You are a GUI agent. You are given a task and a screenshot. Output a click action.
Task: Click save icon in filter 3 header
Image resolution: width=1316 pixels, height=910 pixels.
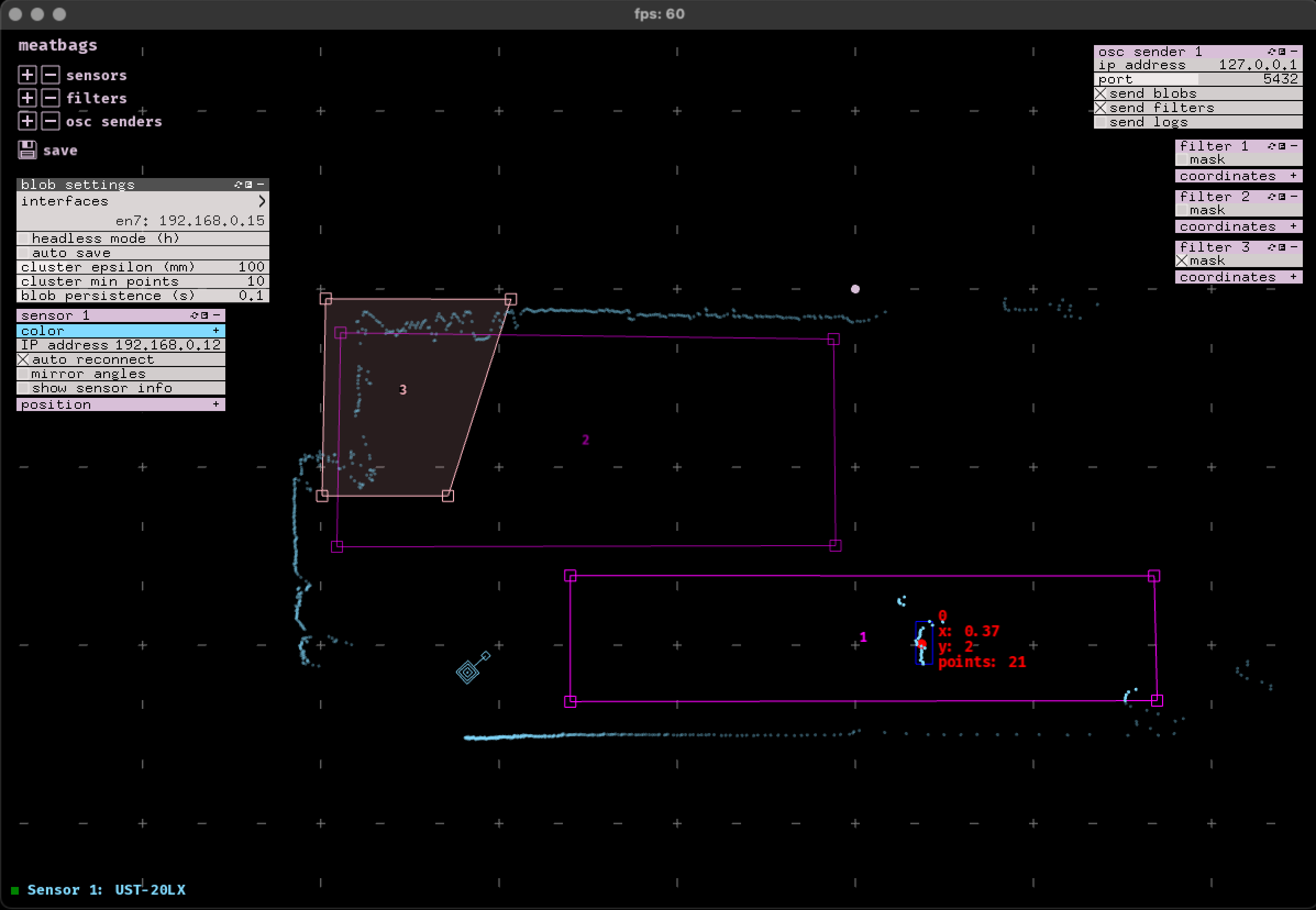(1282, 247)
